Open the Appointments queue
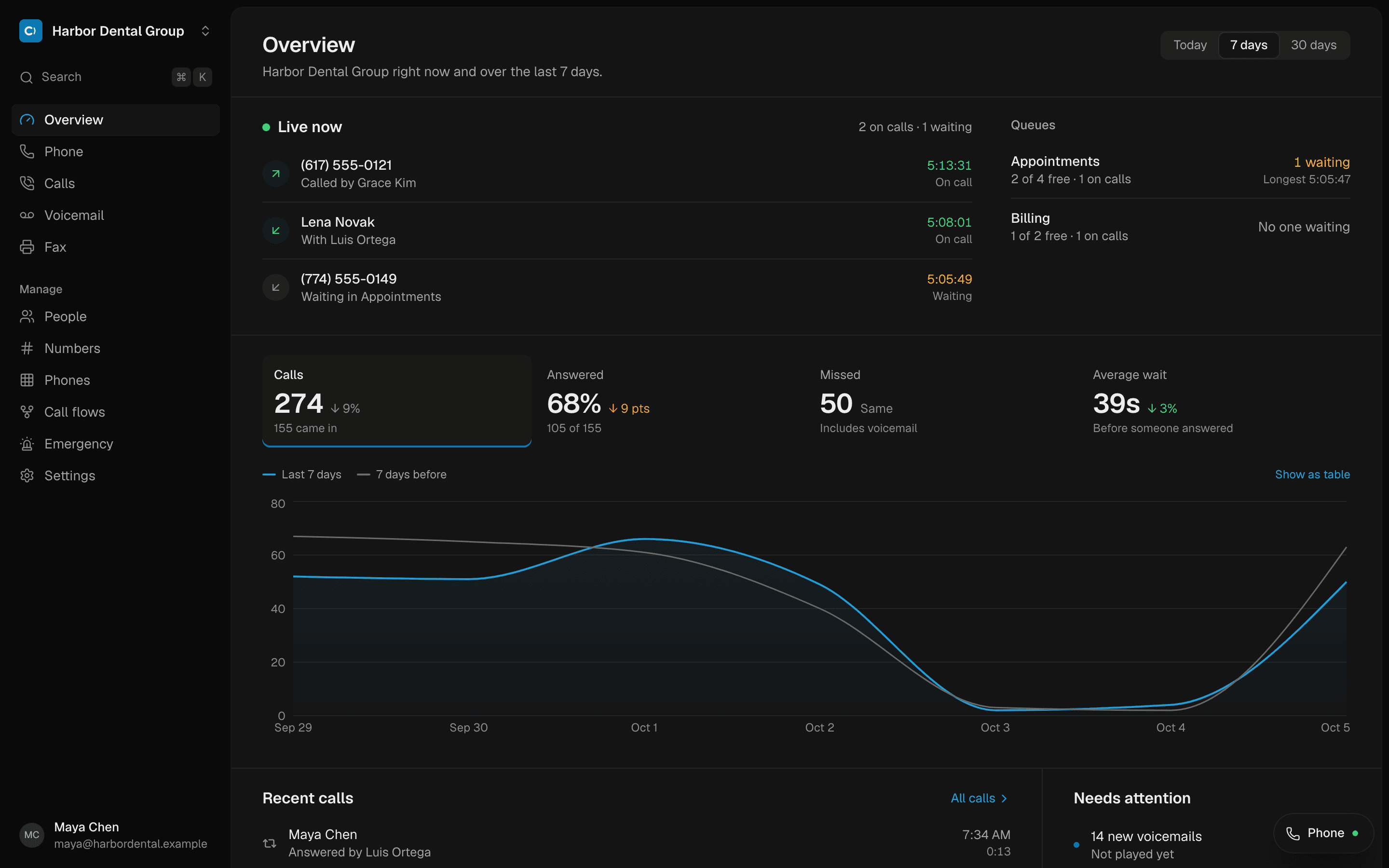1389x868 pixels. [x=1180, y=170]
